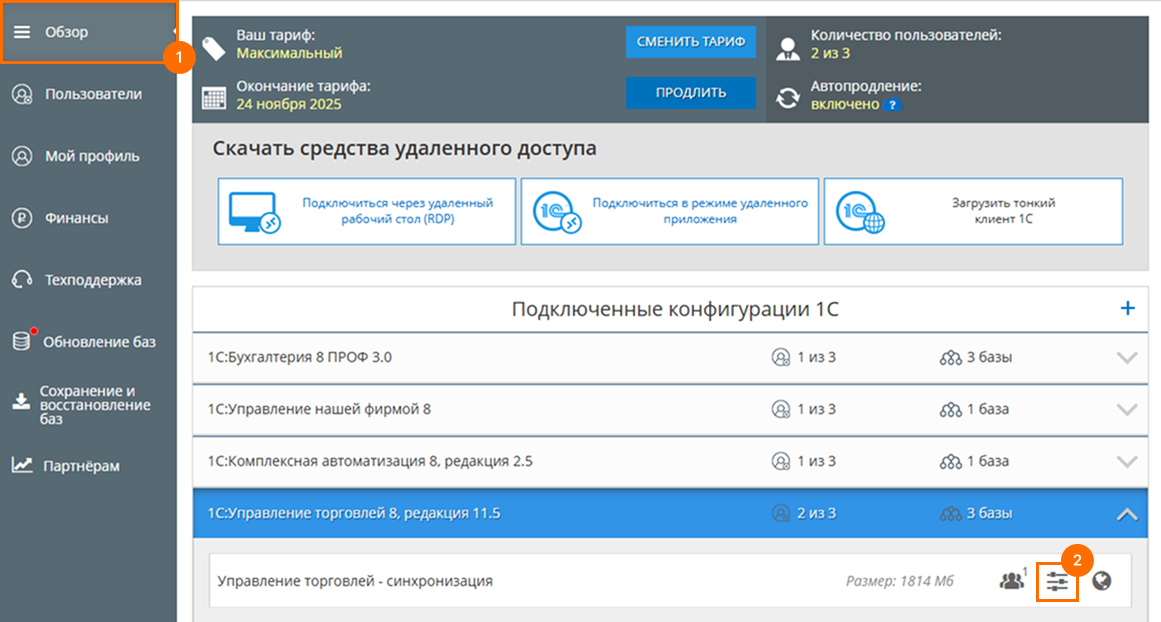
Task: Select the Мой профиль sidebar icon
Action: 20,156
